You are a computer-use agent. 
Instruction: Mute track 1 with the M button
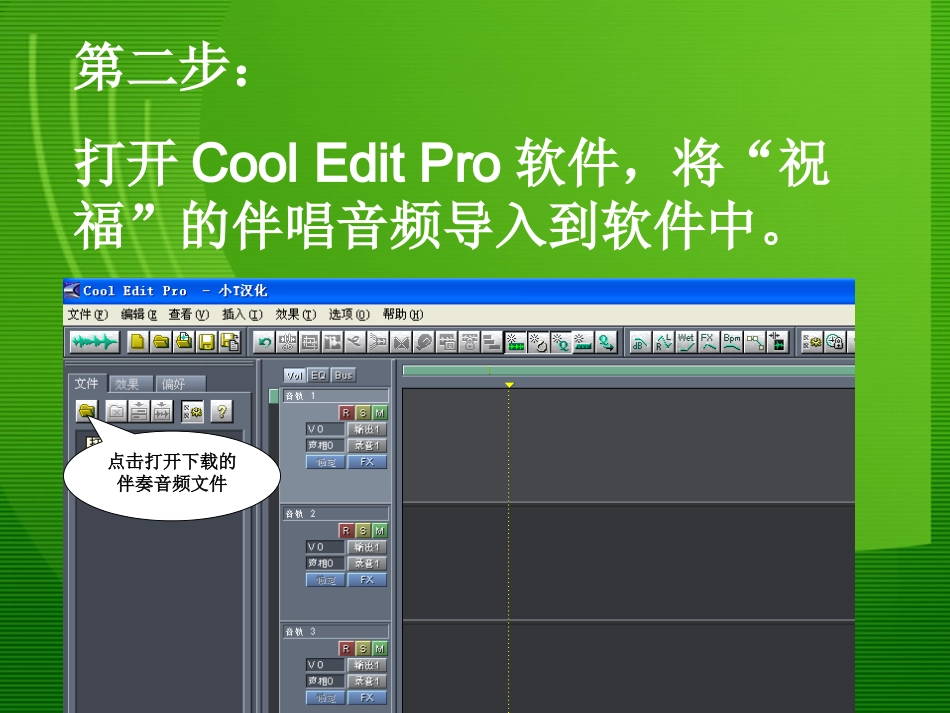pos(380,413)
